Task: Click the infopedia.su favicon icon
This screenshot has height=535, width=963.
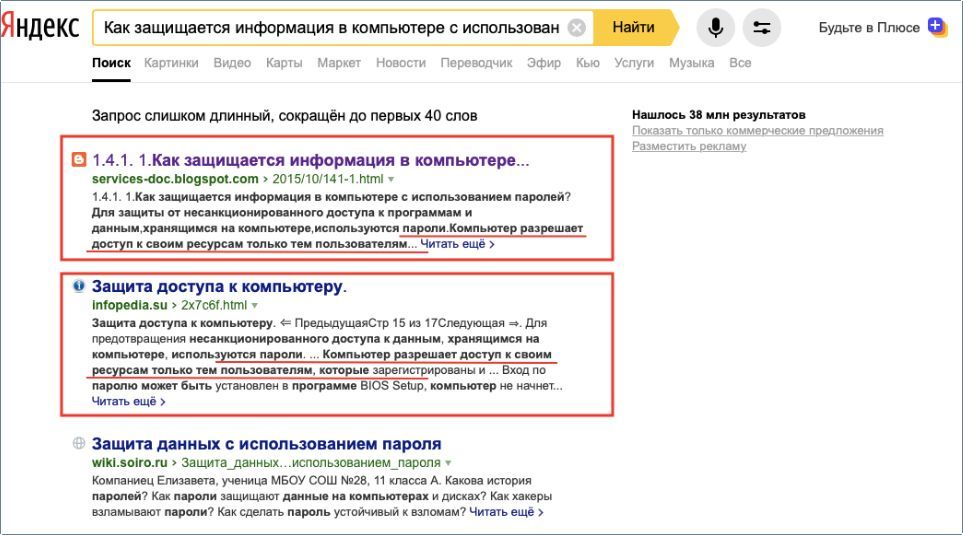Action: point(79,286)
